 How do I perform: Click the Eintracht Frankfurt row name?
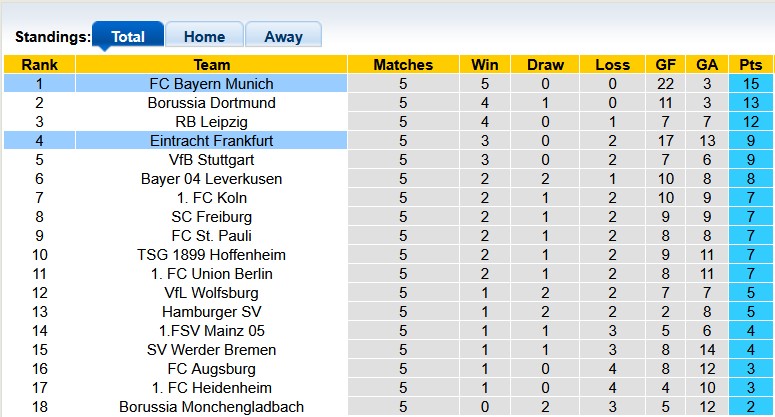click(x=211, y=141)
